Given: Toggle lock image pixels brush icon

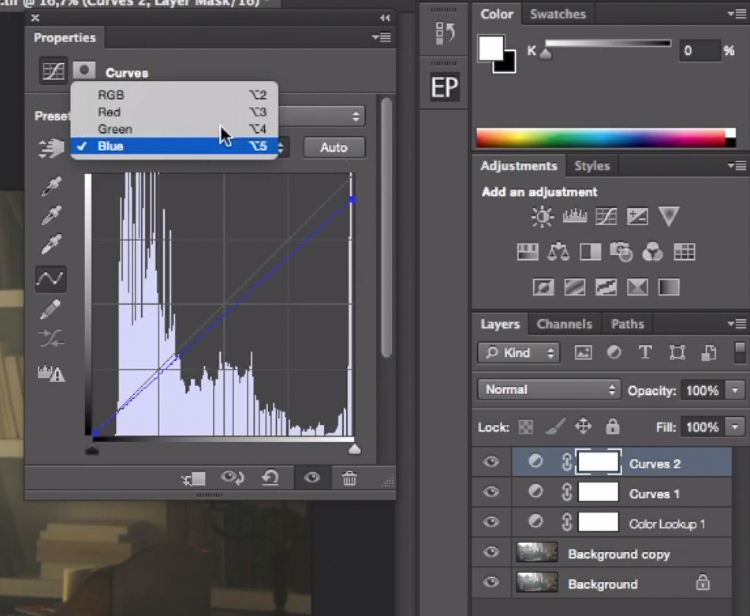Looking at the screenshot, I should pyautogui.click(x=555, y=426).
